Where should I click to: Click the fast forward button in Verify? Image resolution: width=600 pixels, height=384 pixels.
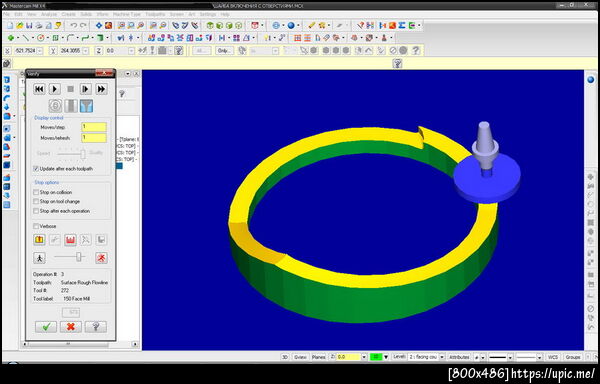(x=101, y=89)
